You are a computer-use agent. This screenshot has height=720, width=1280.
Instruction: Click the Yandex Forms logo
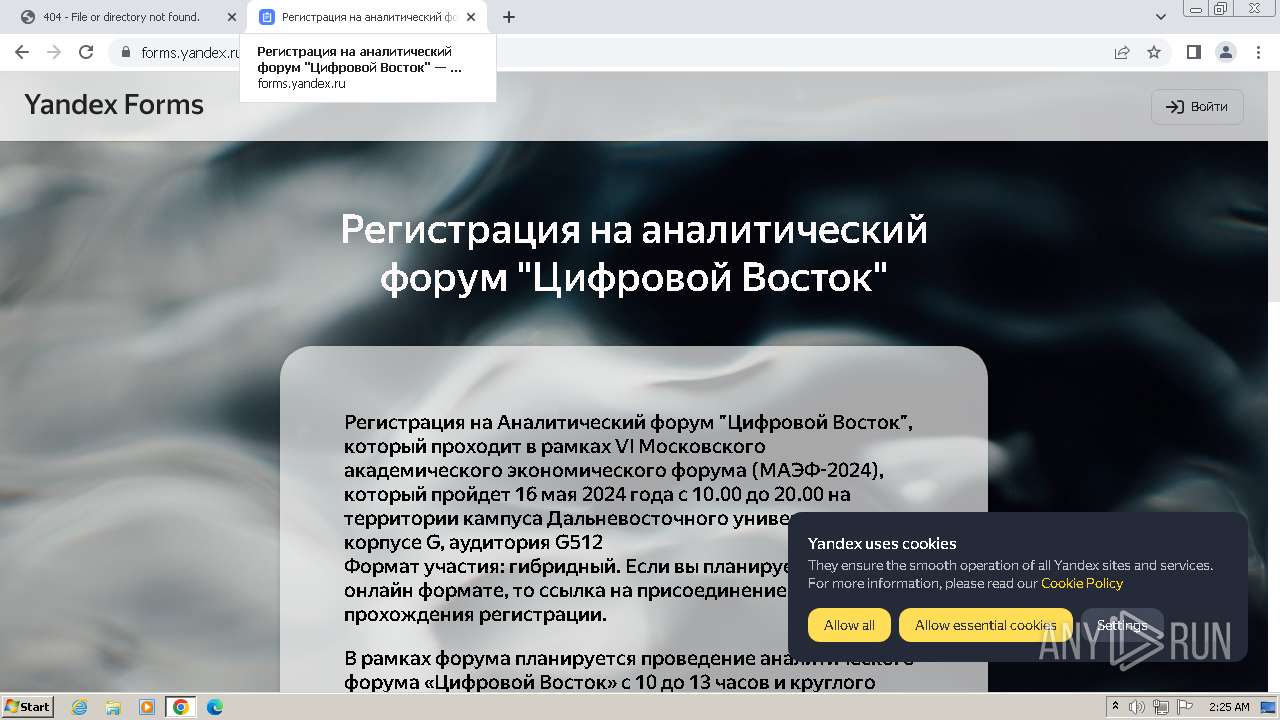(114, 105)
